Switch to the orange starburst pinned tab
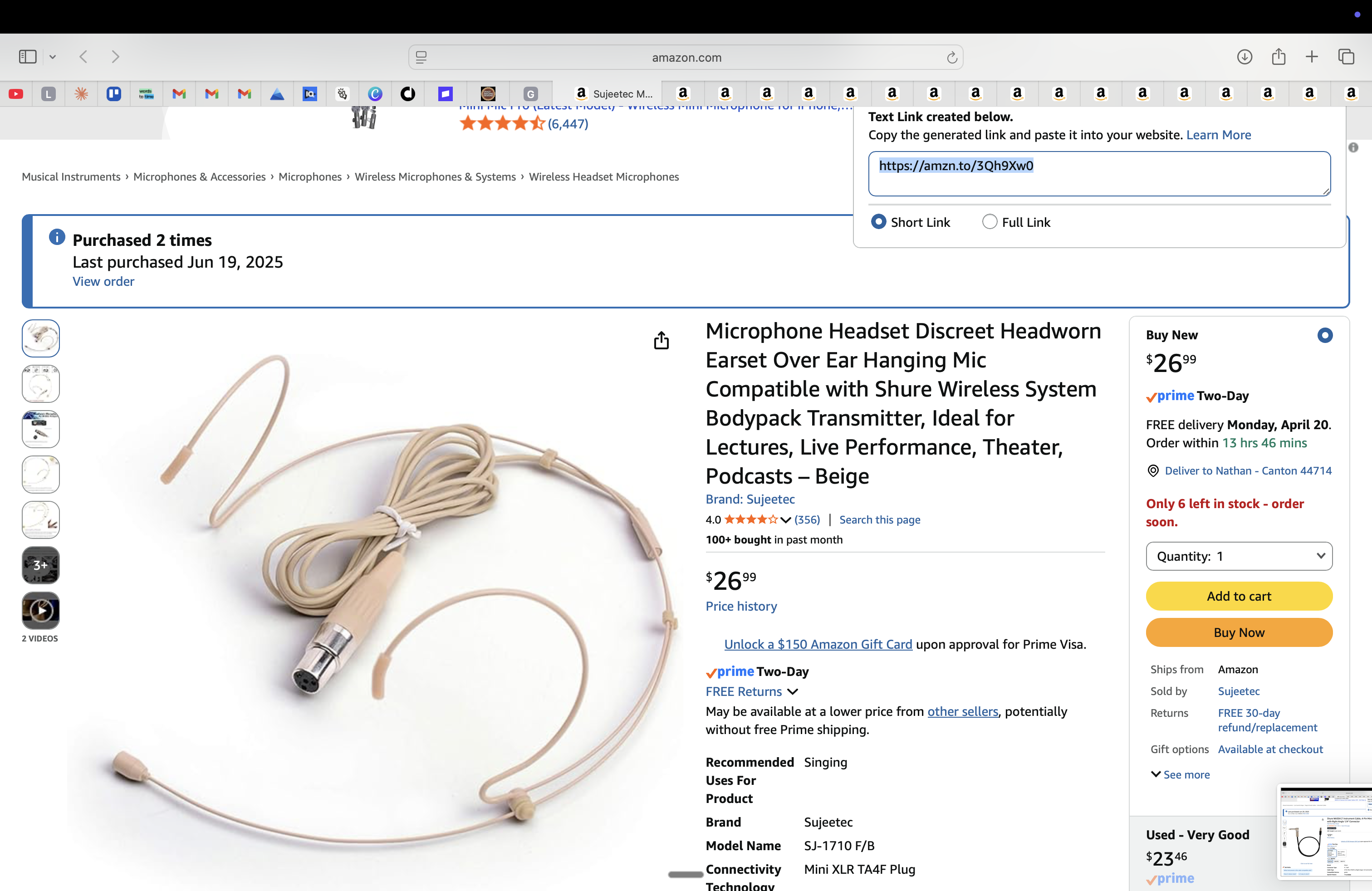This screenshot has height=891, width=1372. coord(81,94)
